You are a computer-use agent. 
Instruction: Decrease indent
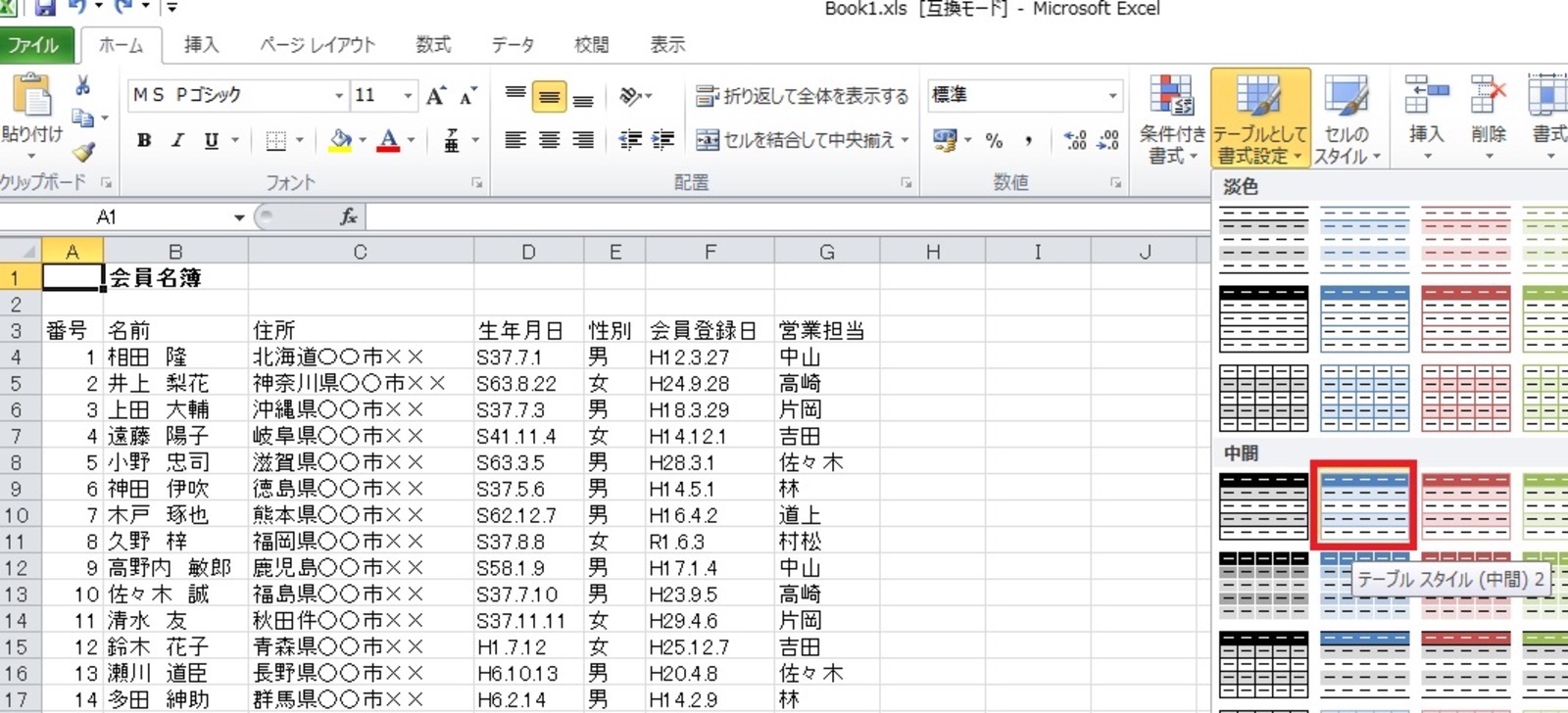click(630, 140)
